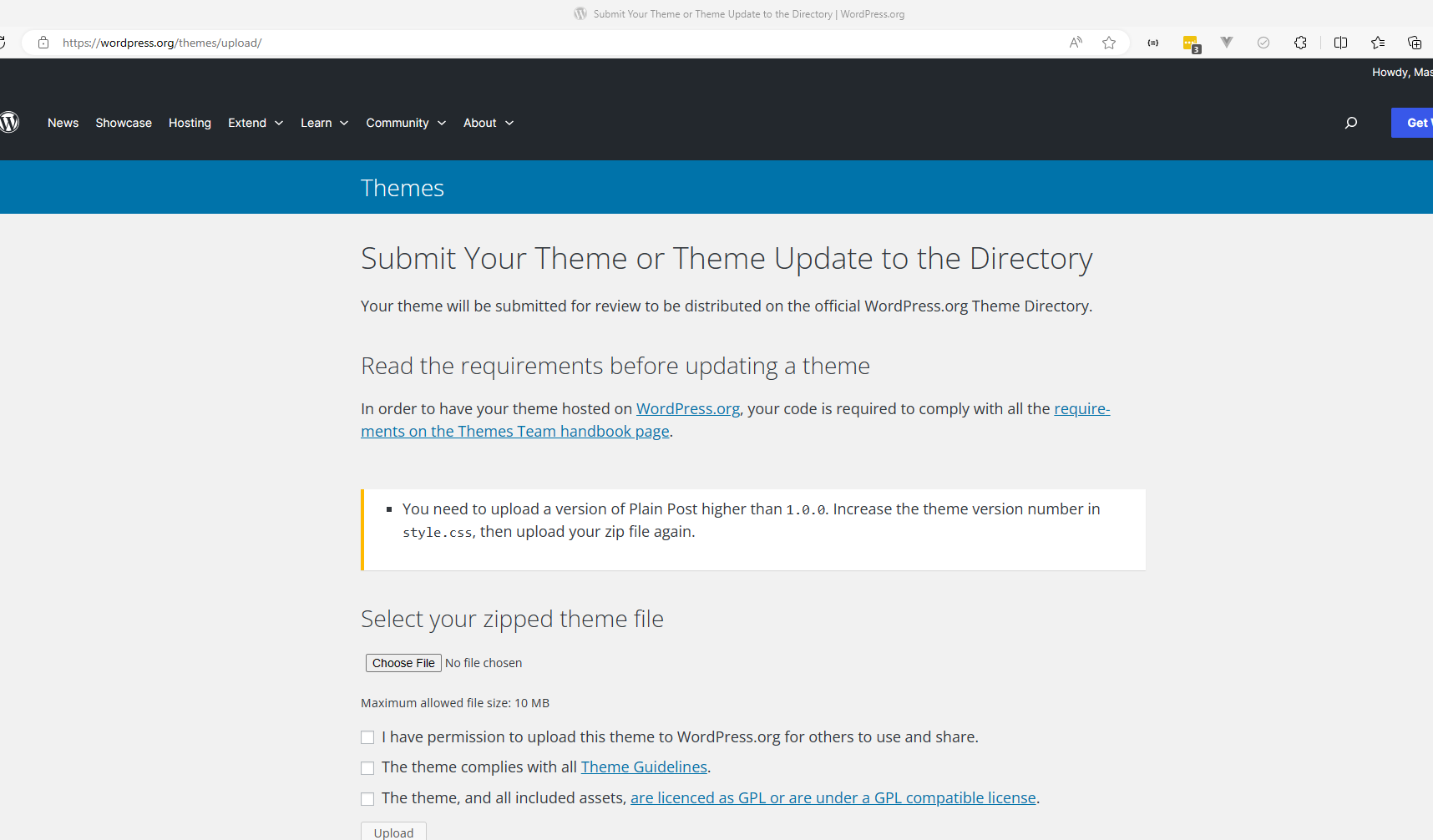Viewport: 1433px width, 840px height.
Task: Click the Vue devtools extension icon
Action: (1227, 42)
